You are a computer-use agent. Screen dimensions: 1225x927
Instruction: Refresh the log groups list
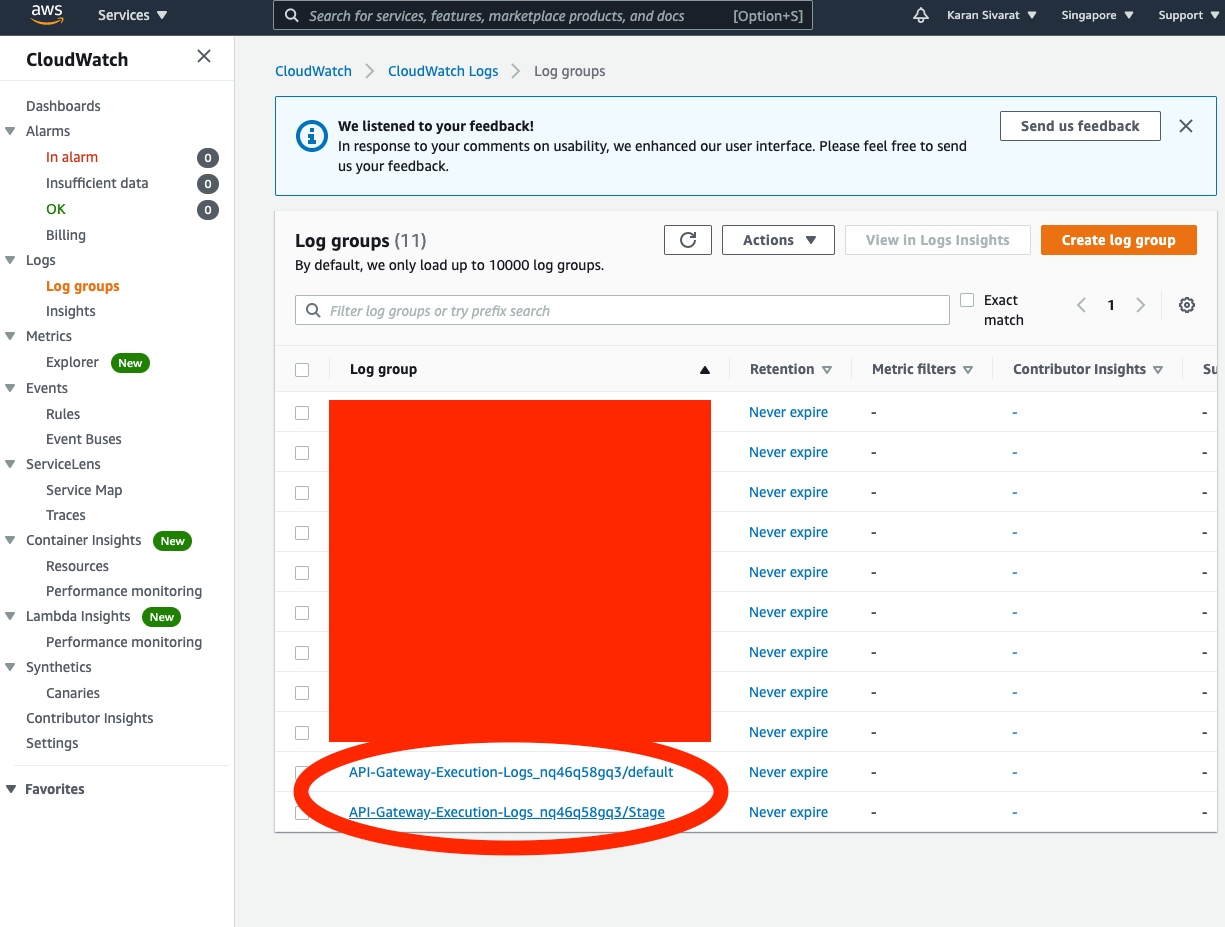click(688, 240)
